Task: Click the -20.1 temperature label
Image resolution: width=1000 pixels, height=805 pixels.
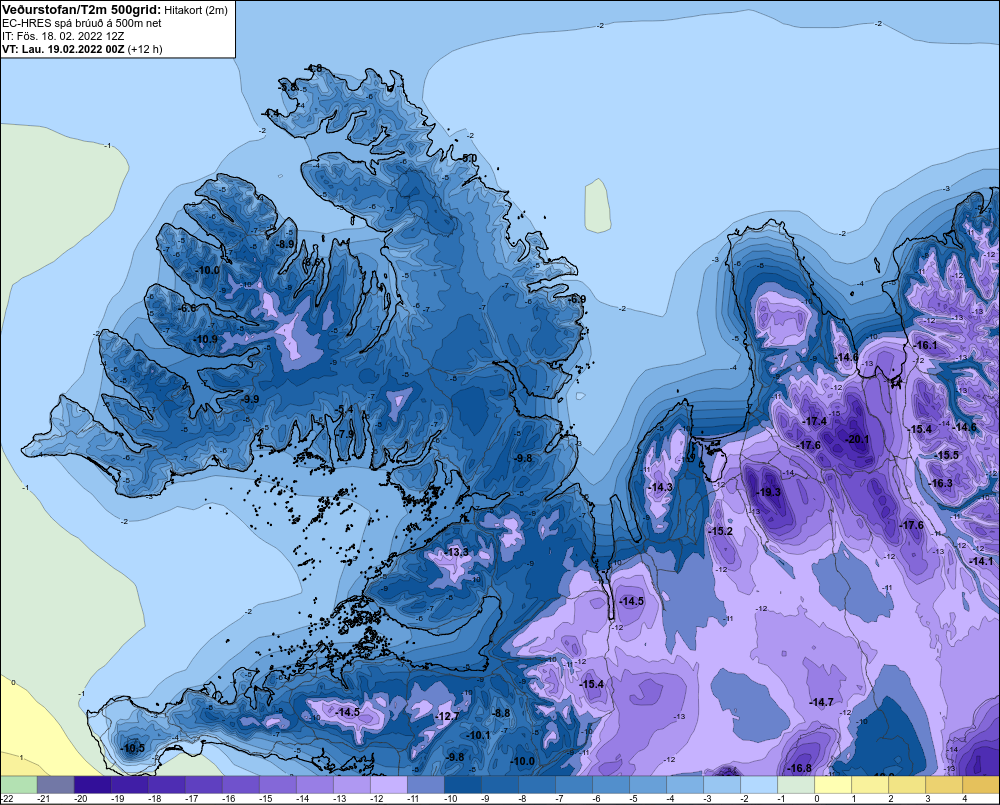Action: [x=858, y=439]
